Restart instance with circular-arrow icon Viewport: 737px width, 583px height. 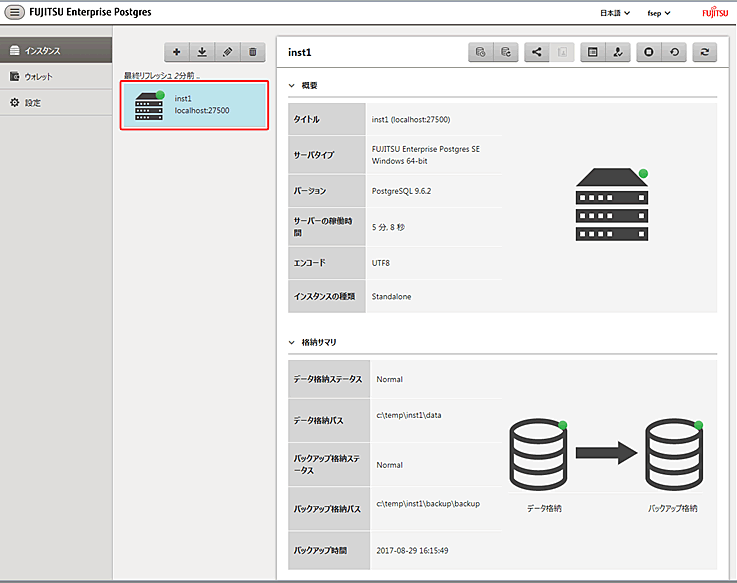tap(674, 52)
